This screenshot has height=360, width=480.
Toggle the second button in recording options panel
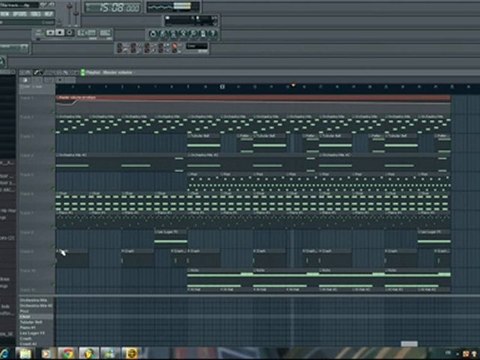133,48
